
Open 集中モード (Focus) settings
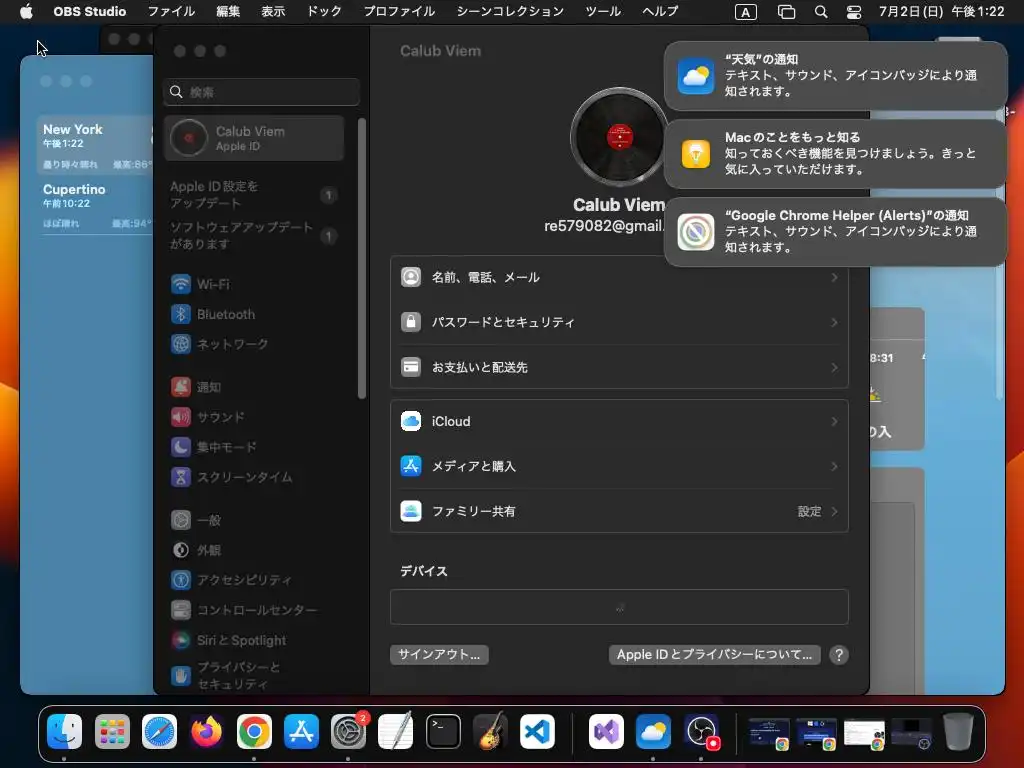214,447
